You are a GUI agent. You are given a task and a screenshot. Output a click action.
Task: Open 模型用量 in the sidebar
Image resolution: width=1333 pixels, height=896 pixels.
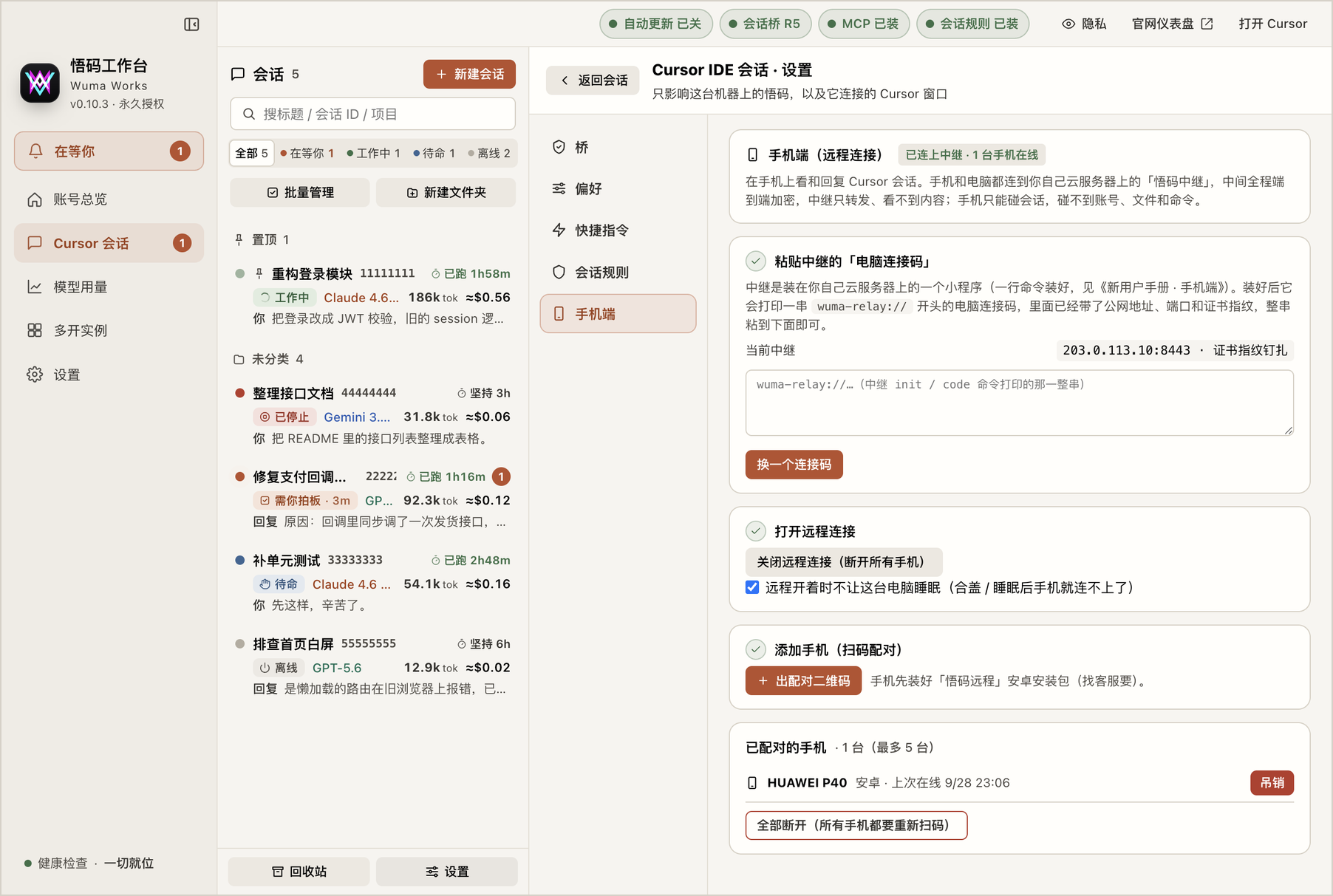point(109,287)
